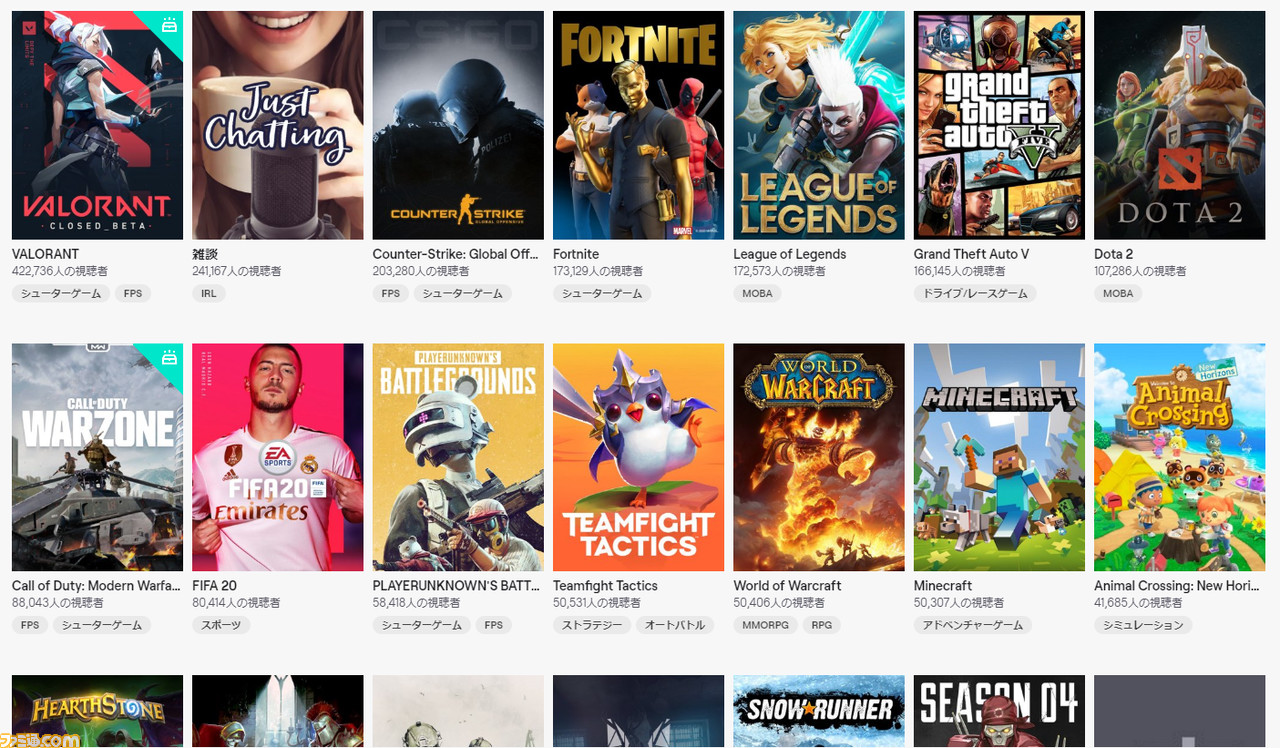The image size is (1280, 748).
Task: Click the シミュレーション tag
Action: point(1143,625)
